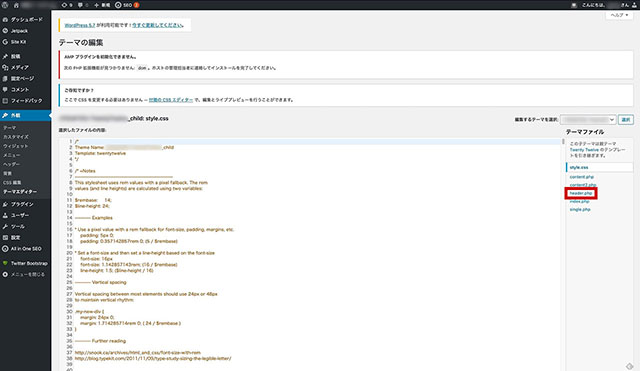Click the テーマファイル panel heading
The image size is (640, 371).
point(584,132)
